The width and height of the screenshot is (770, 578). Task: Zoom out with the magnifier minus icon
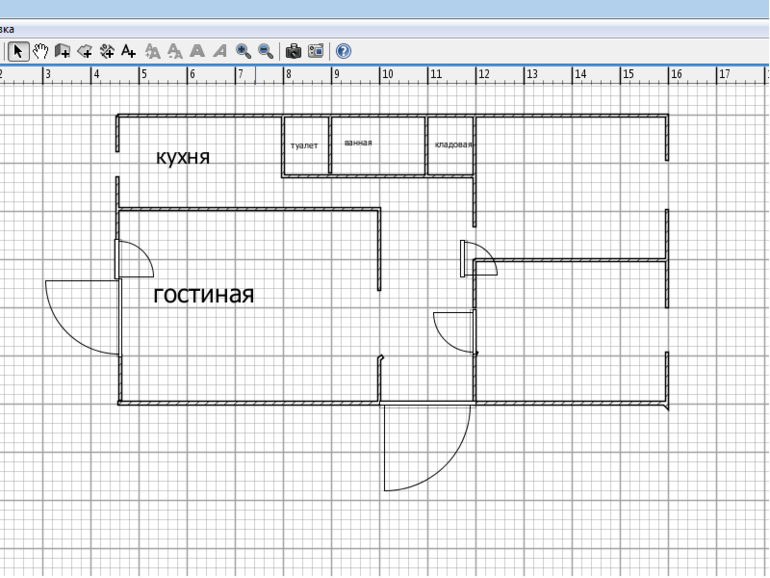pyautogui.click(x=265, y=50)
